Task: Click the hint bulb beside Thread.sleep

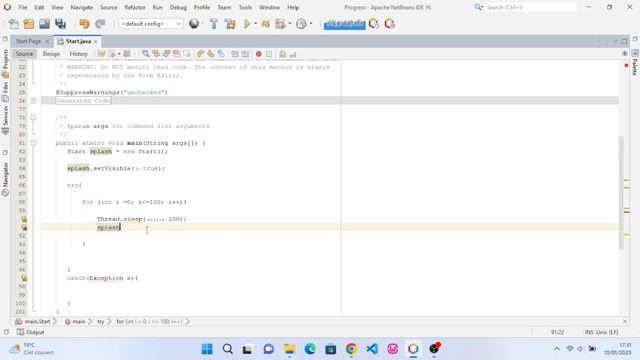Action: point(24,219)
